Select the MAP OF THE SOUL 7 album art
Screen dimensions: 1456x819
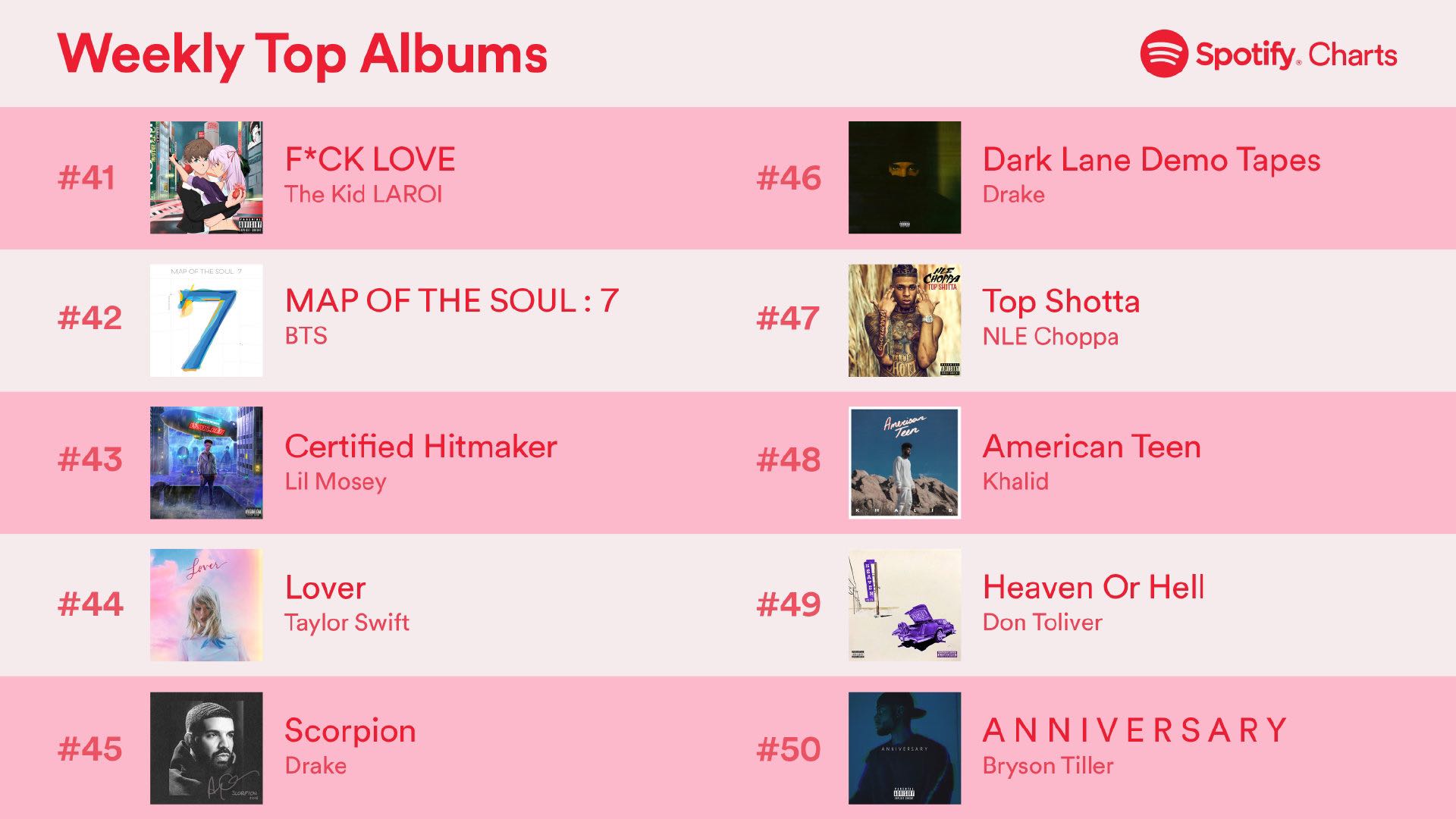coord(206,320)
